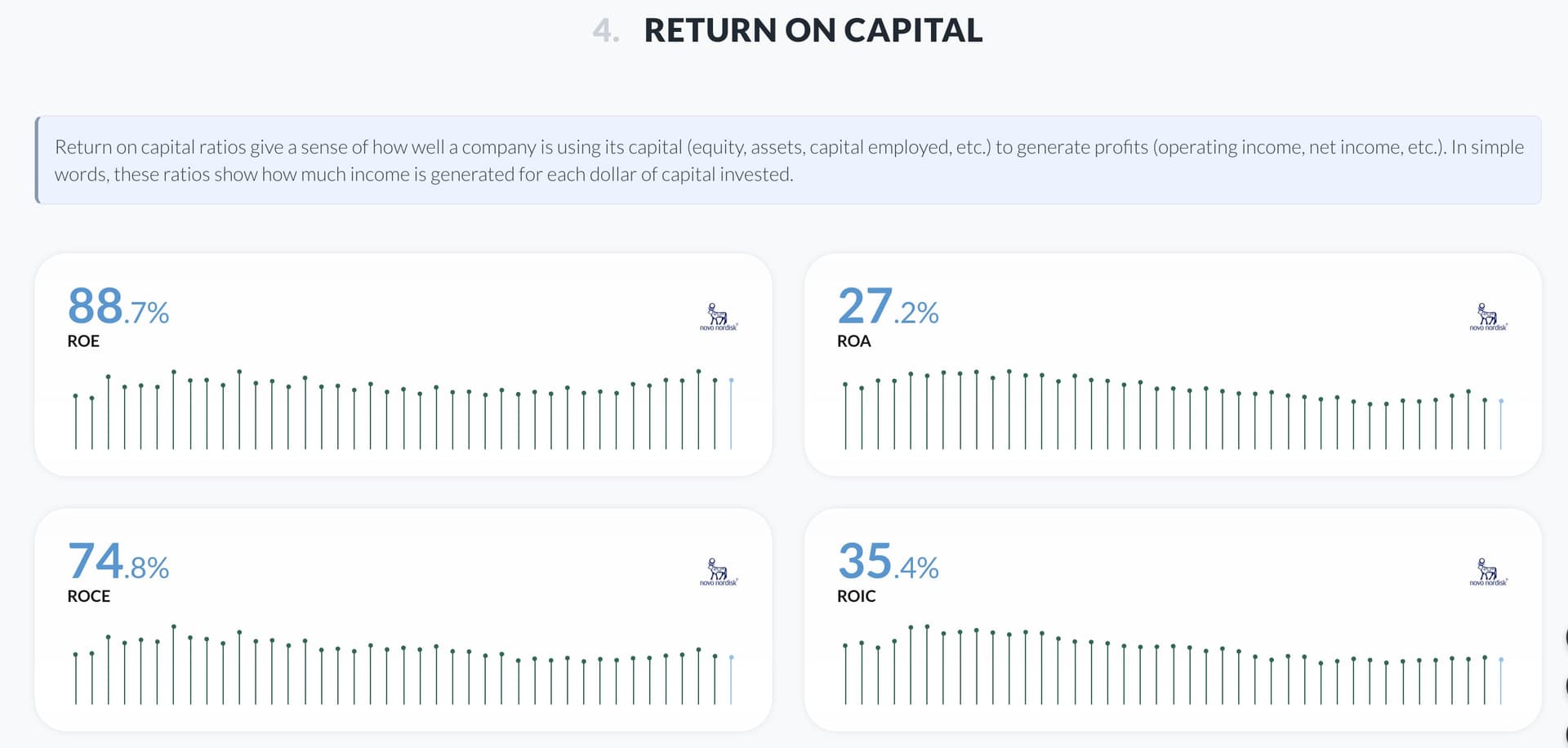1568x748 pixels.
Task: Select the 88.7% ROE value
Action: pyautogui.click(x=118, y=307)
